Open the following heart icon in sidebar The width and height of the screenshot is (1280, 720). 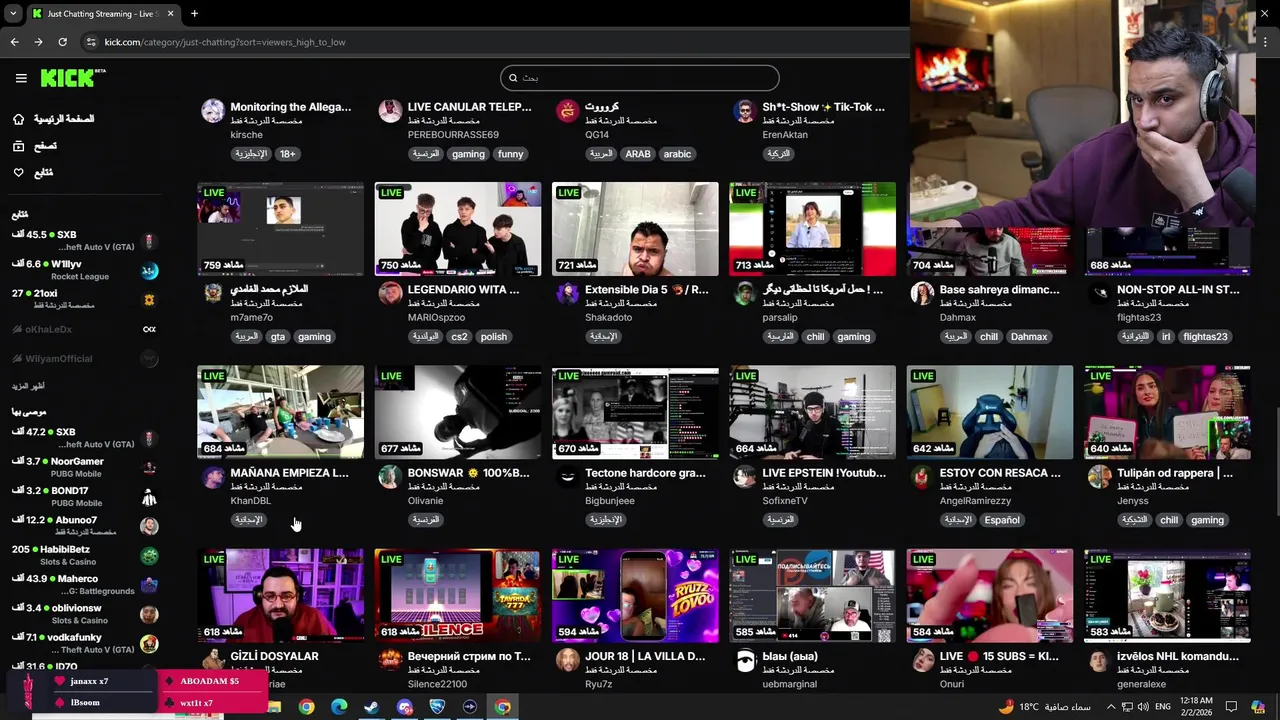[x=18, y=173]
